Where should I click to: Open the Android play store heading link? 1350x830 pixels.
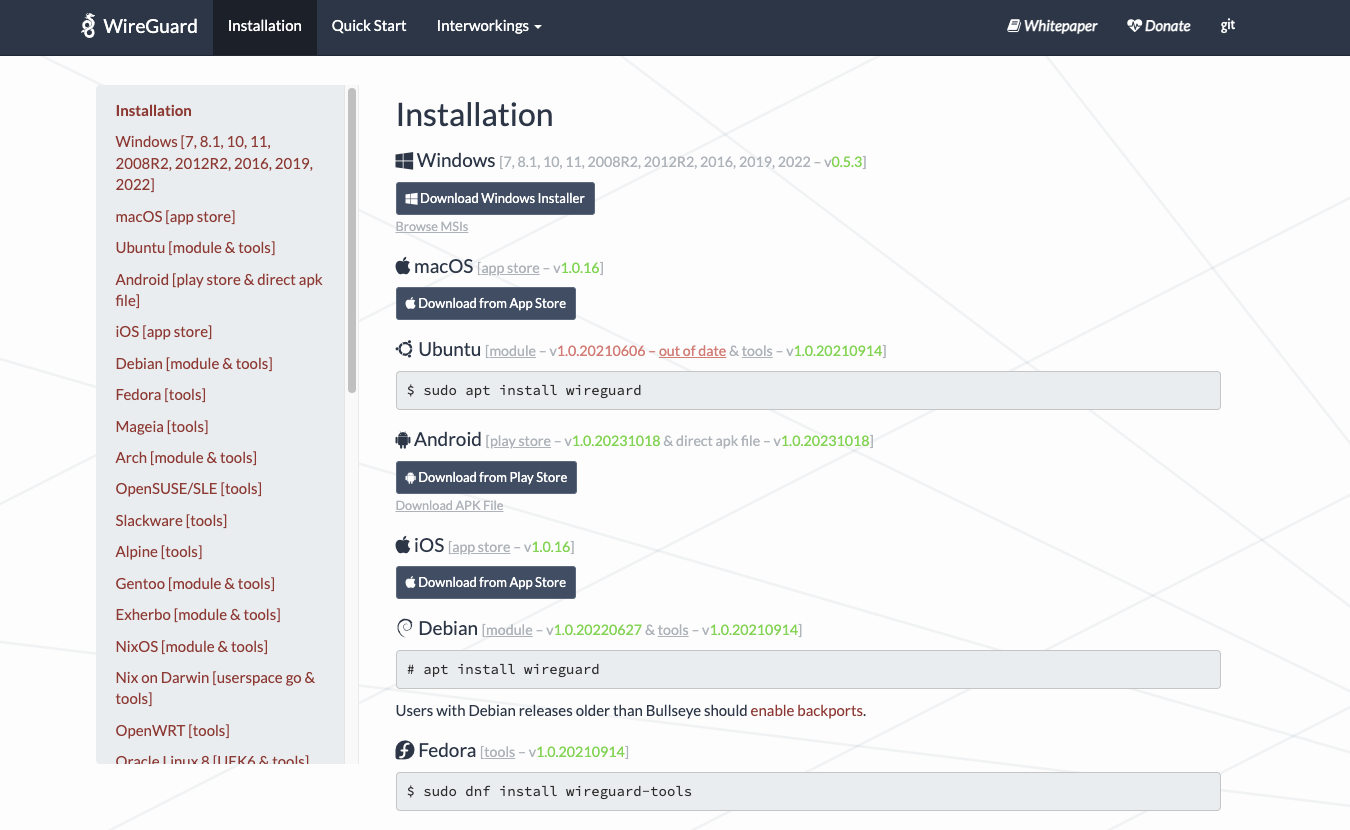pos(520,441)
